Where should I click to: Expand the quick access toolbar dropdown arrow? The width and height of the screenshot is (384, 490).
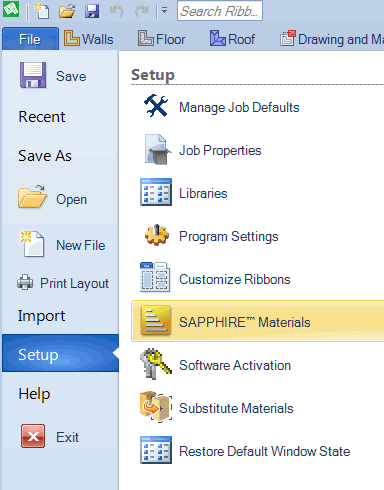tap(164, 11)
